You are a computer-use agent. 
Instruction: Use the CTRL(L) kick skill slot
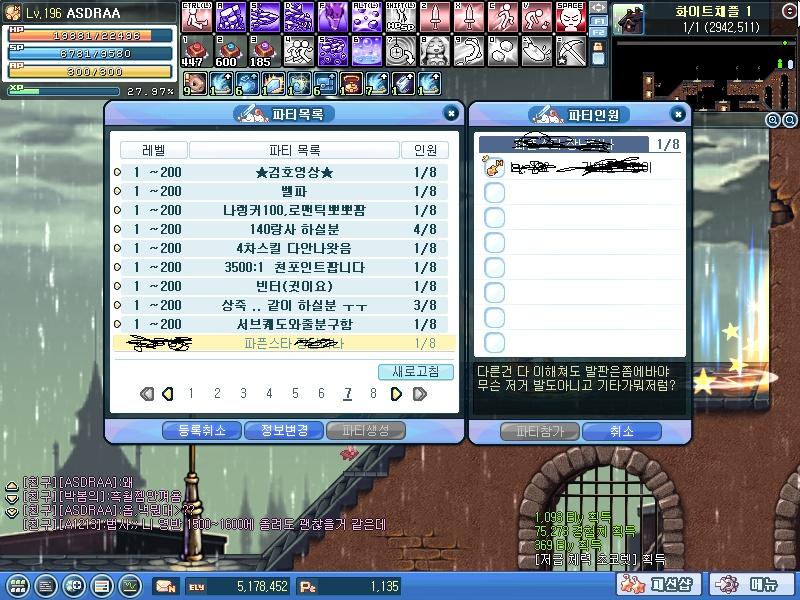click(x=197, y=17)
